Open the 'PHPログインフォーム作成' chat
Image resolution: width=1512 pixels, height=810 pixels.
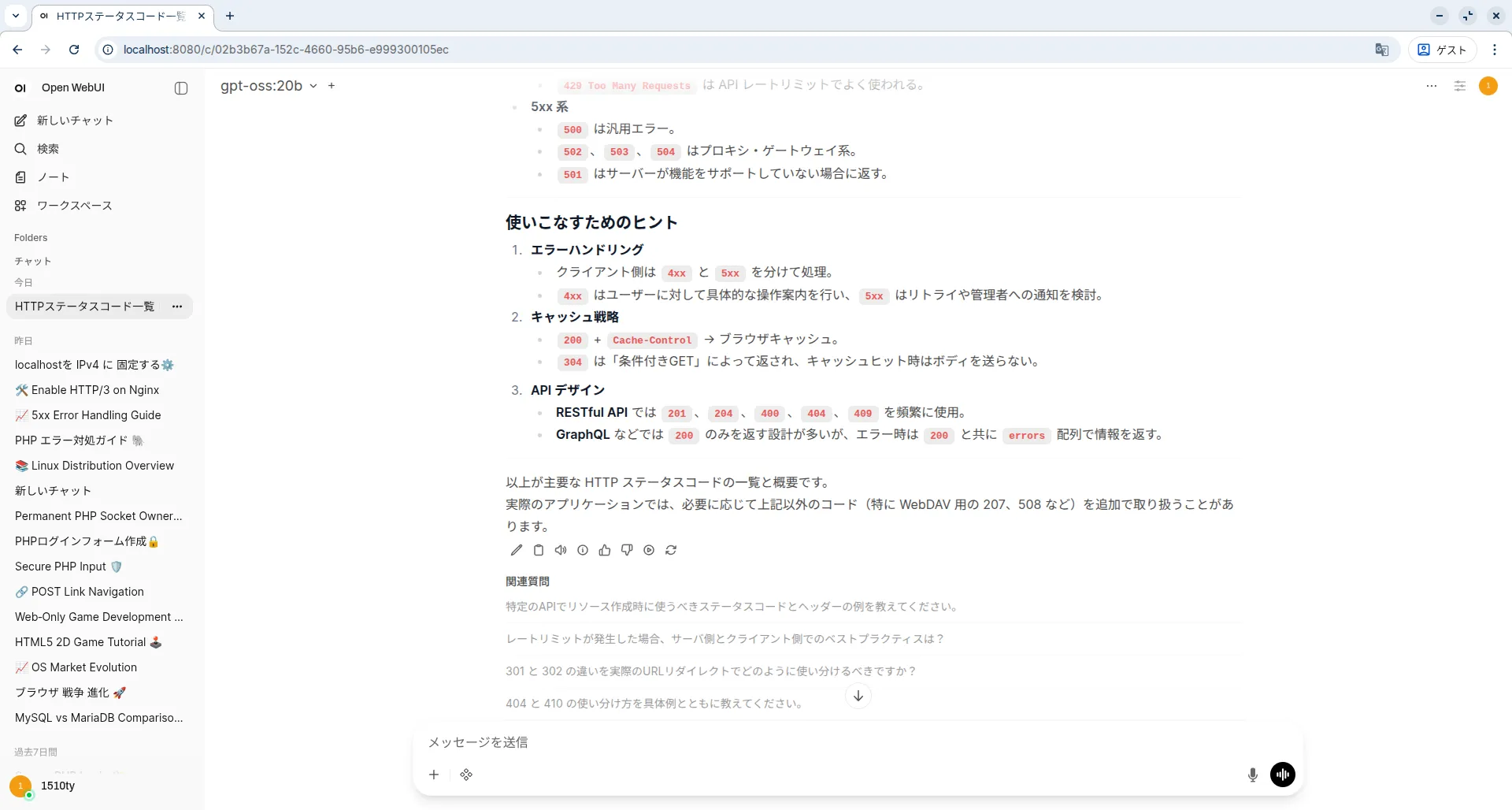[x=99, y=541]
